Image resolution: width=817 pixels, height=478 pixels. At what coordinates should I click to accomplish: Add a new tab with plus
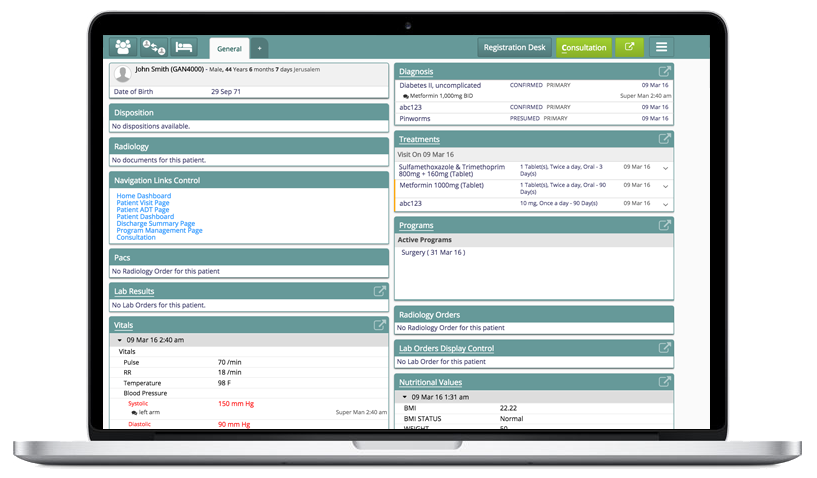[259, 48]
